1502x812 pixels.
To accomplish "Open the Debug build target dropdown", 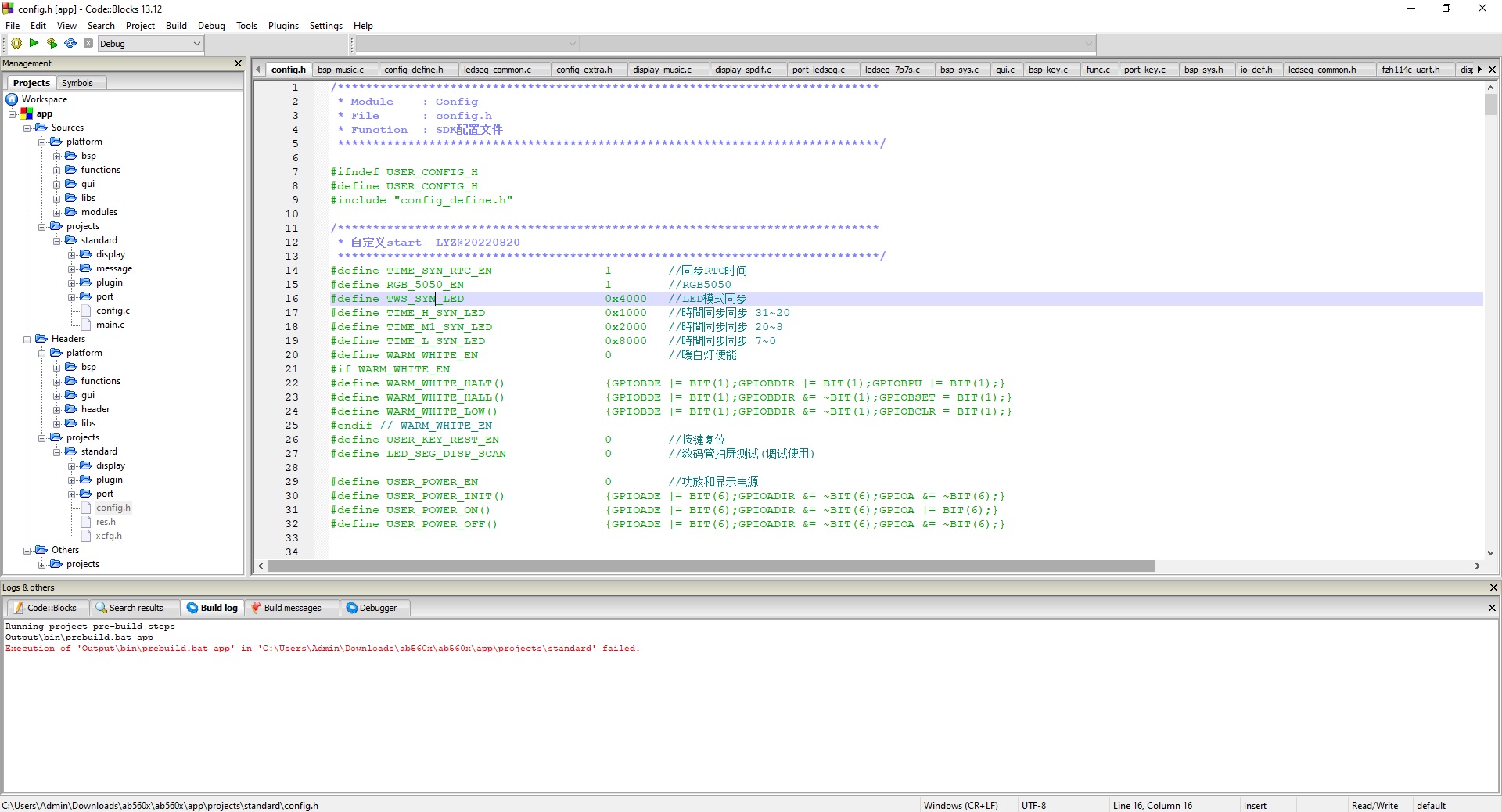I will click(196, 44).
